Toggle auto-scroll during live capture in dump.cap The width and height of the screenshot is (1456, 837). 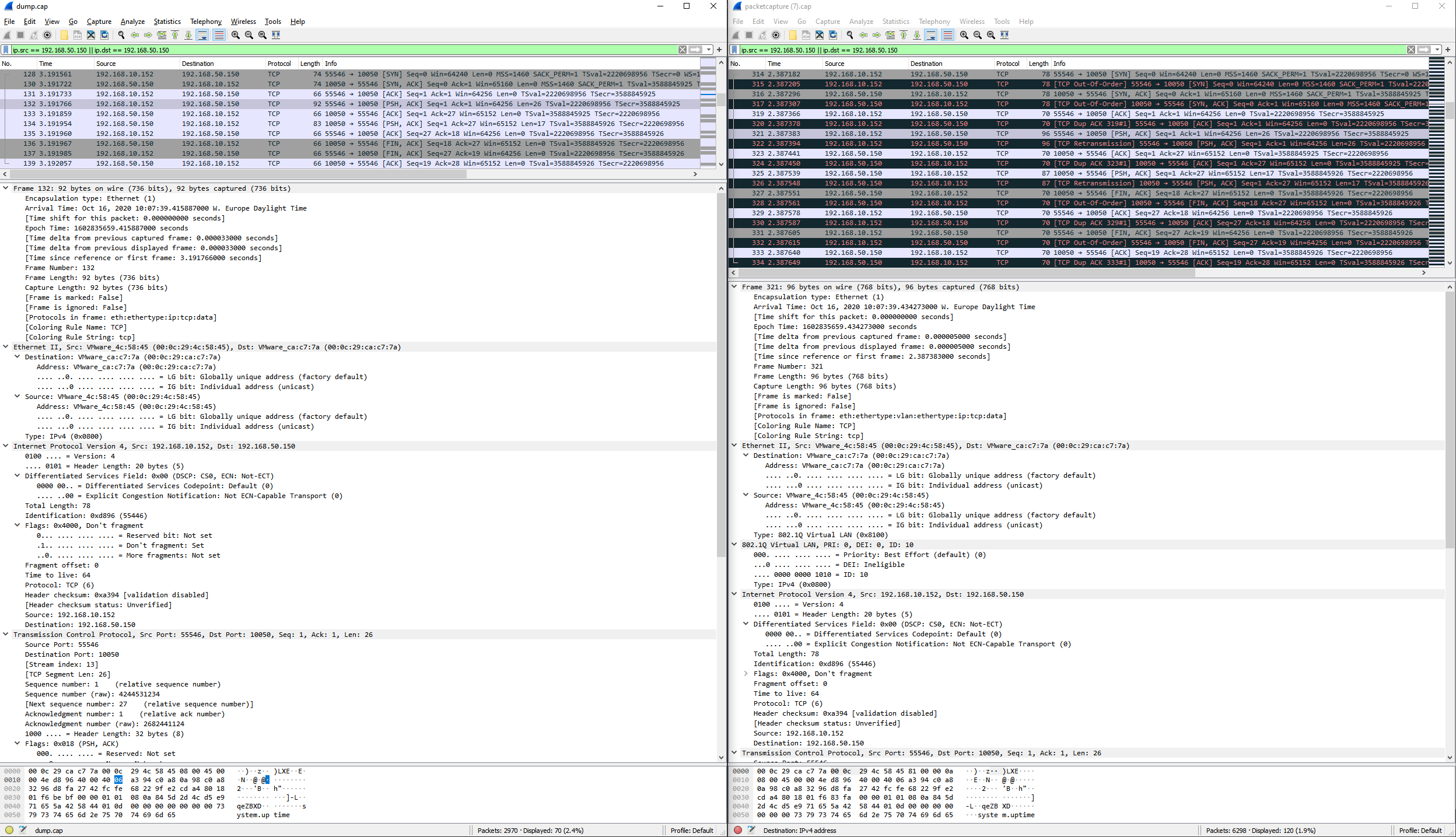(202, 35)
